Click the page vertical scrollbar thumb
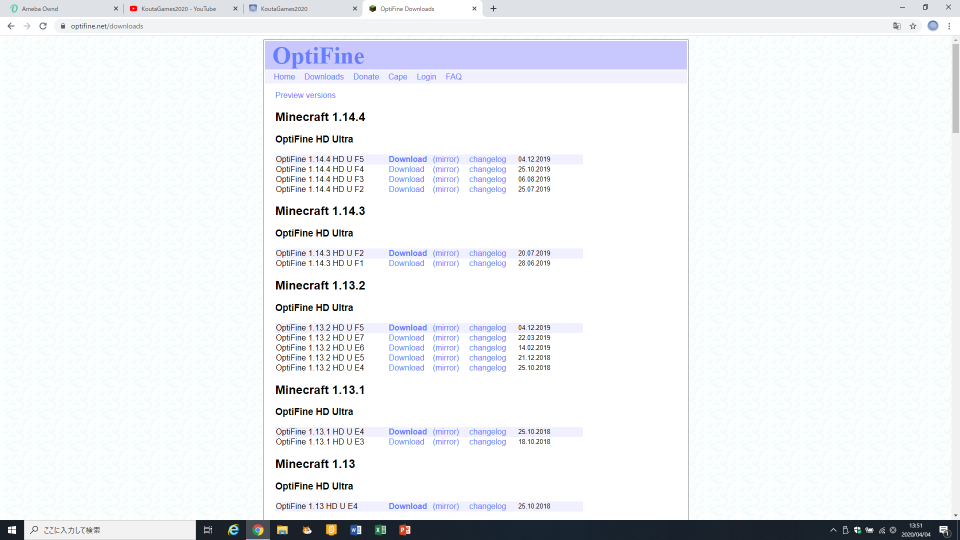Image resolution: width=960 pixels, height=540 pixels. click(x=955, y=88)
